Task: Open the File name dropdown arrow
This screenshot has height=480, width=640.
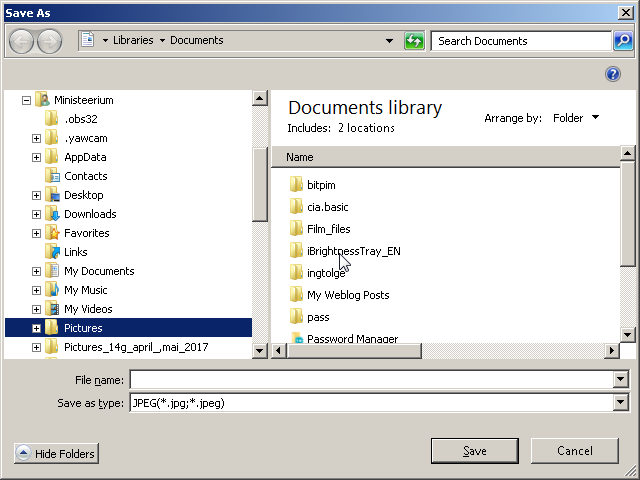Action: (620, 380)
